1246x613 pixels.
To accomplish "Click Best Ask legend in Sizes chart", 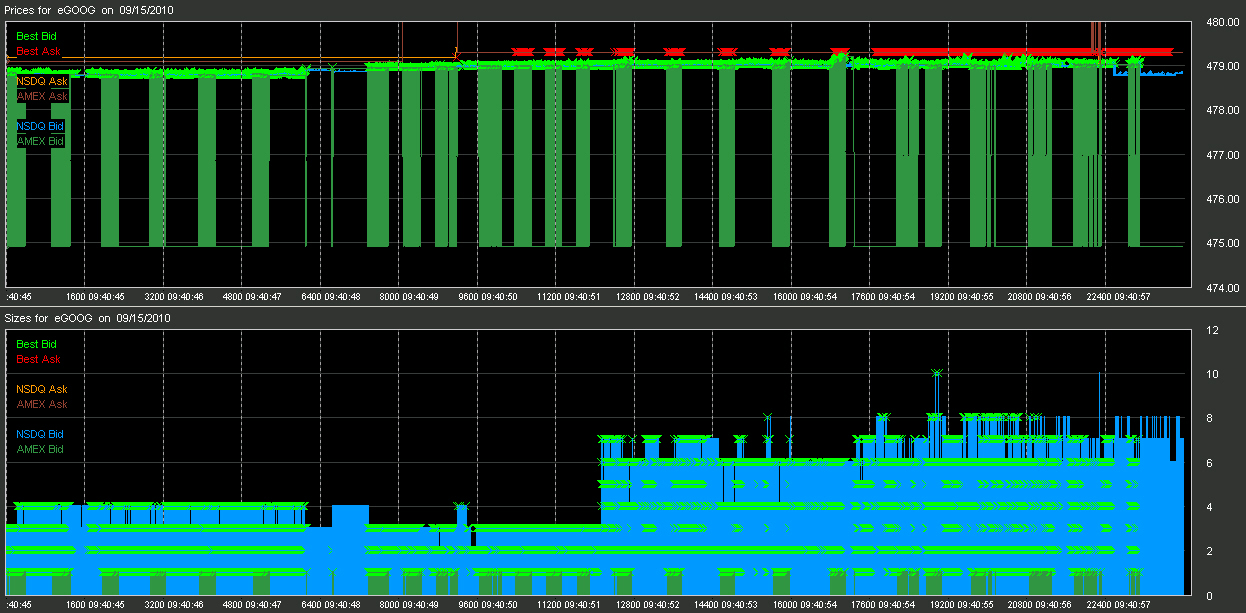I will [38, 359].
